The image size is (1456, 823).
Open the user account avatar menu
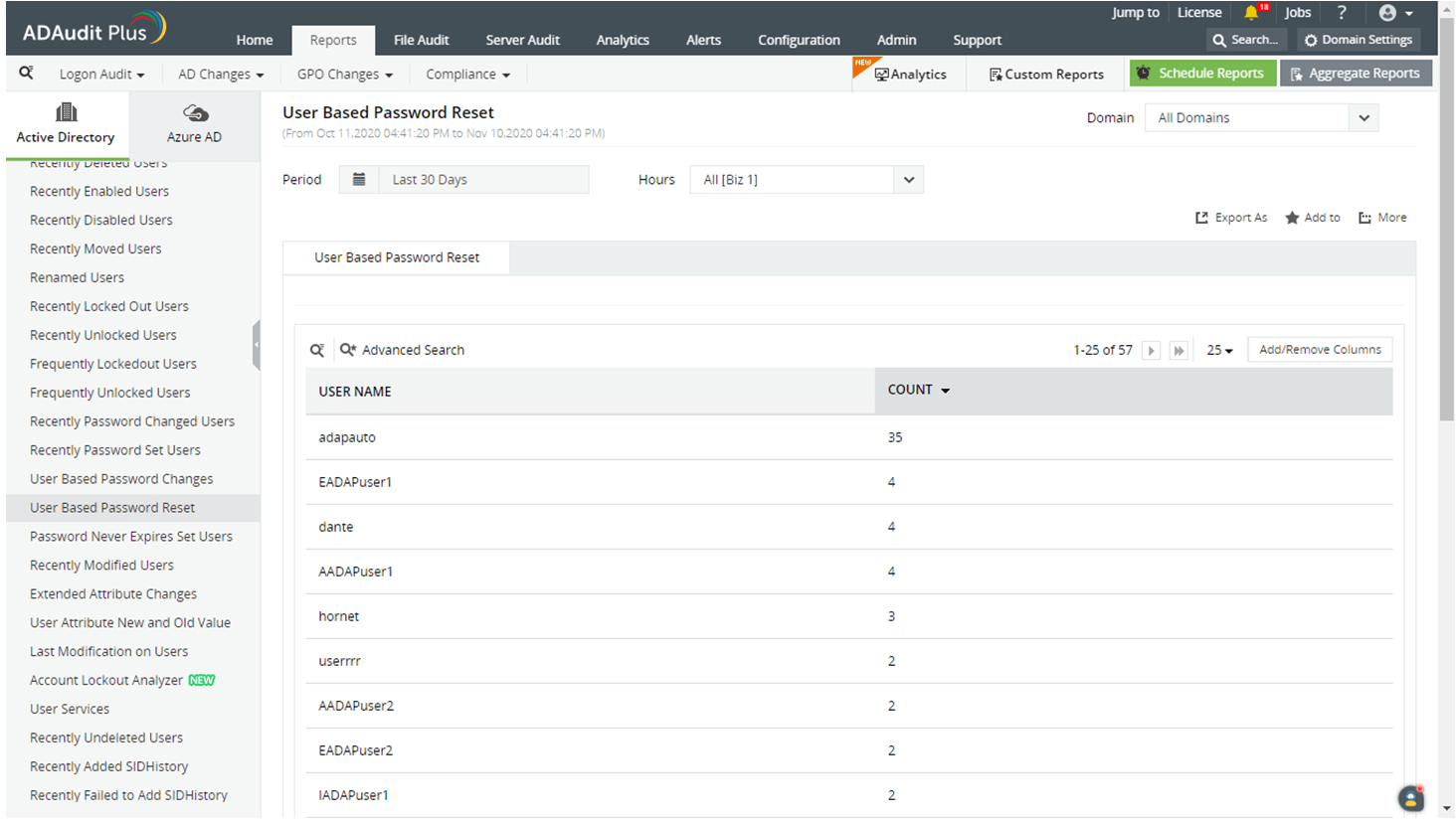(1395, 13)
